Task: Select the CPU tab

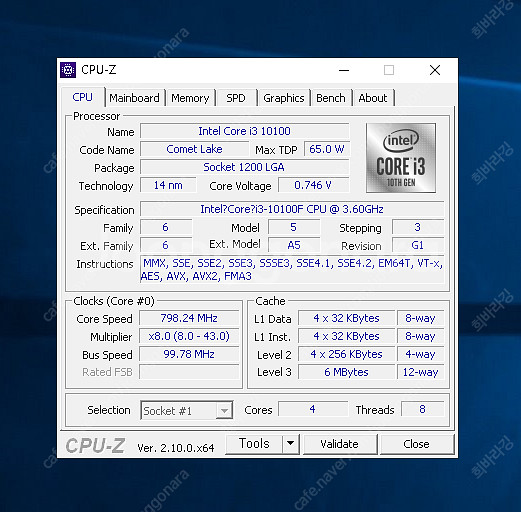Action: coord(83,97)
